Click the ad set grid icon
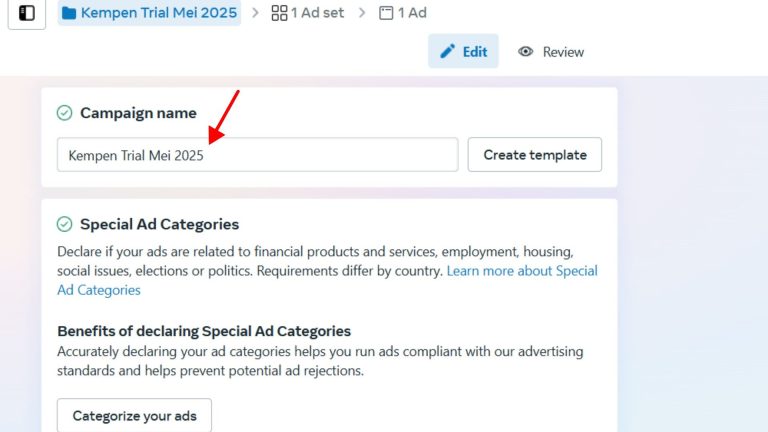 279,13
